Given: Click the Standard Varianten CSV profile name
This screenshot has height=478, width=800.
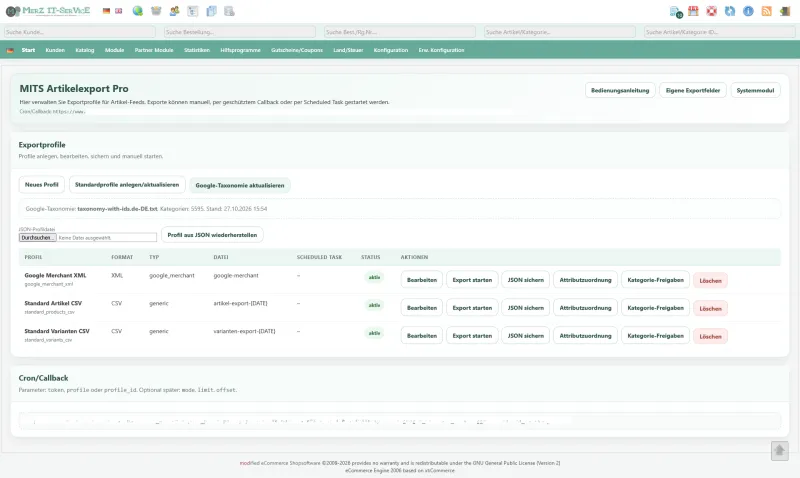Looking at the screenshot, I should [57, 331].
